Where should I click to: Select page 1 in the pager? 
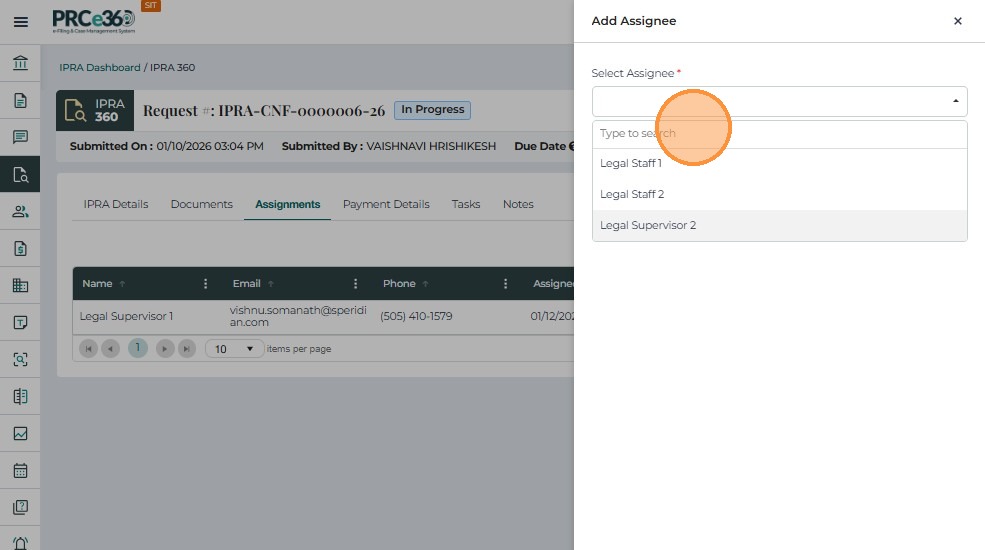138,348
